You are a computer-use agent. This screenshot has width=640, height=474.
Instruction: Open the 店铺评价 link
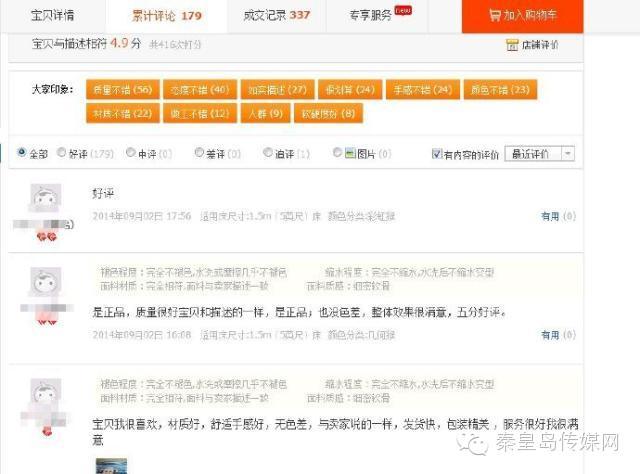tap(540, 45)
